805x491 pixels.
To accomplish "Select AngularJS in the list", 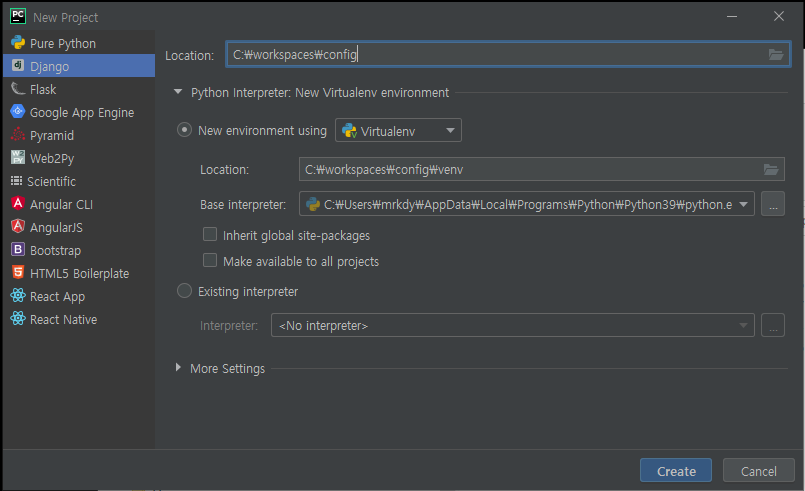I will click(x=79, y=227).
